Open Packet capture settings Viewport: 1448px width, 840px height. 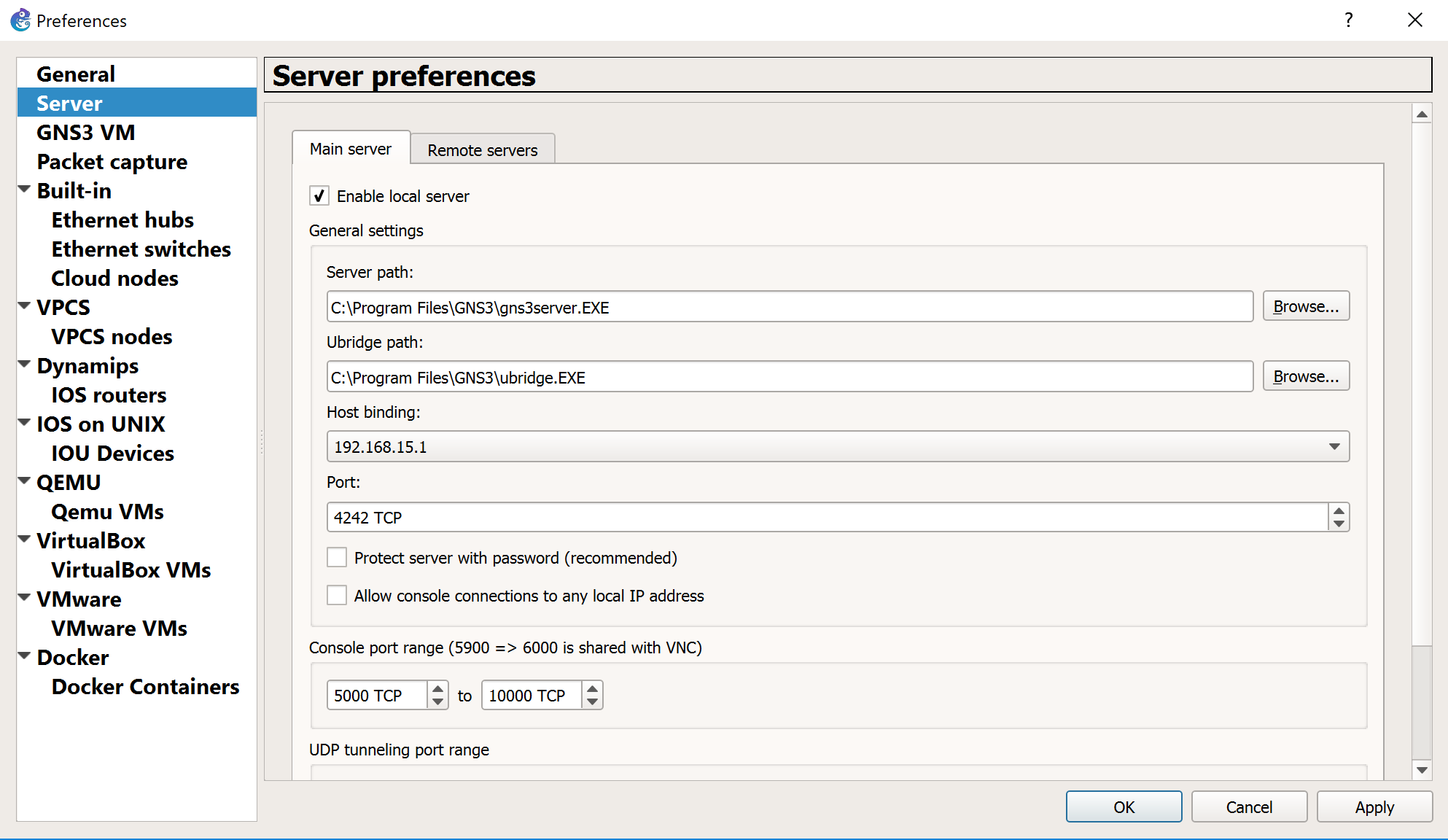click(112, 161)
